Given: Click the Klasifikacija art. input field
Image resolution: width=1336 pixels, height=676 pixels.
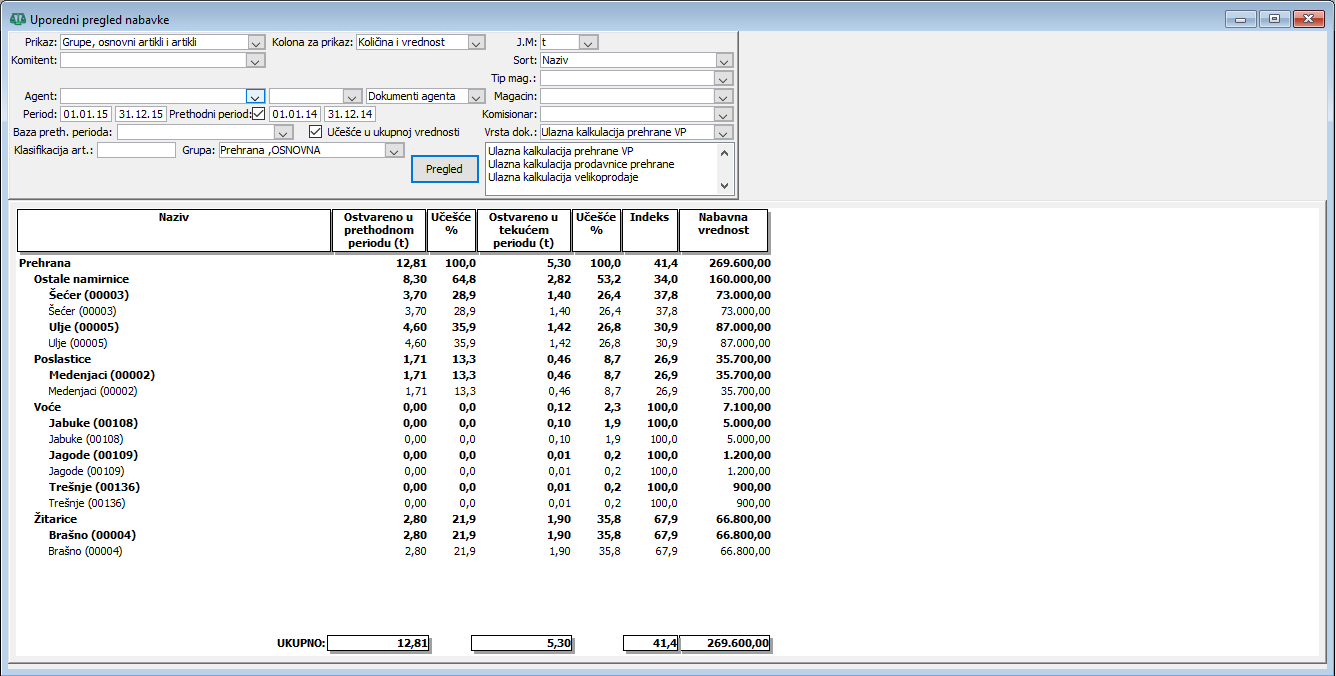Looking at the screenshot, I should 136,150.
